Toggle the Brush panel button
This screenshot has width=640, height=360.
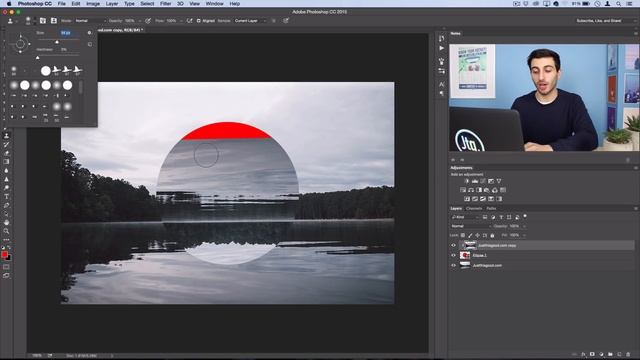[x=43, y=20]
